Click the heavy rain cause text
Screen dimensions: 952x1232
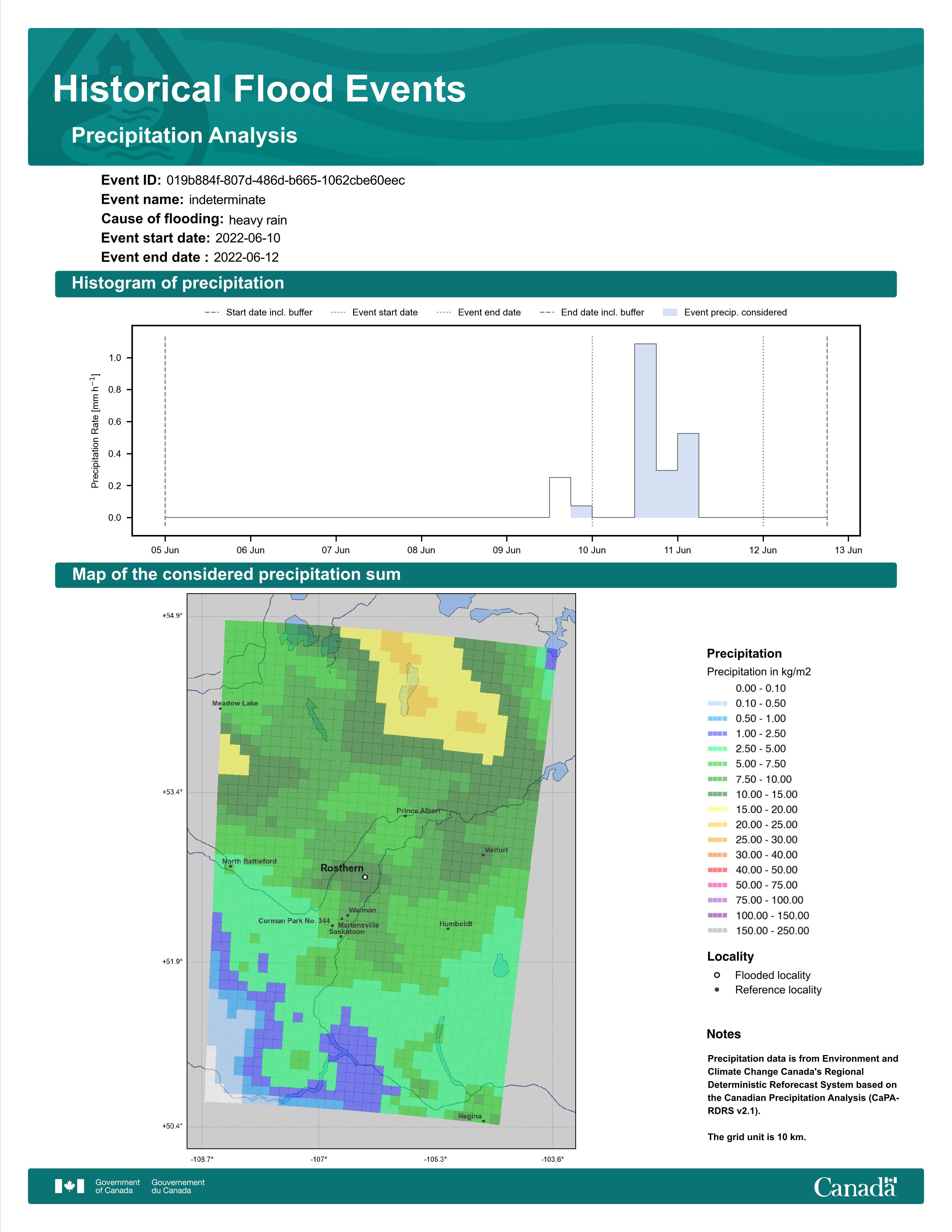pos(258,220)
